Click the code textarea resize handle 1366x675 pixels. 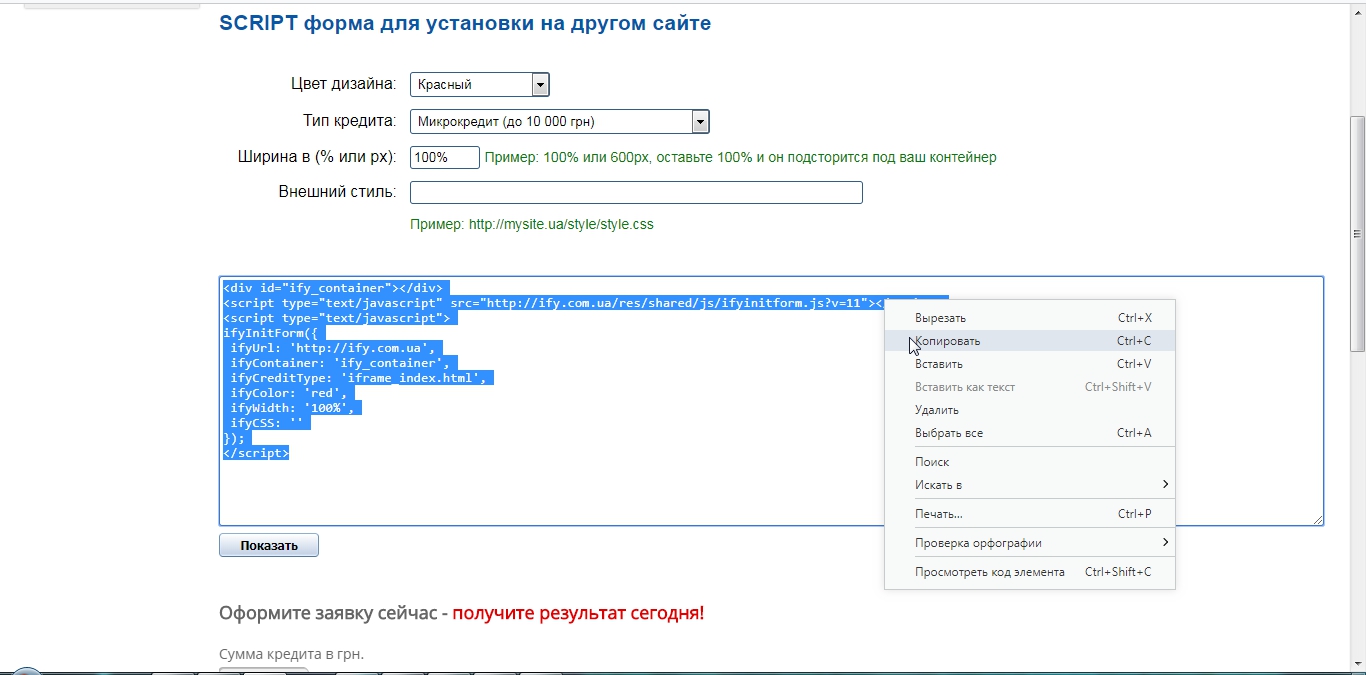tap(1318, 520)
